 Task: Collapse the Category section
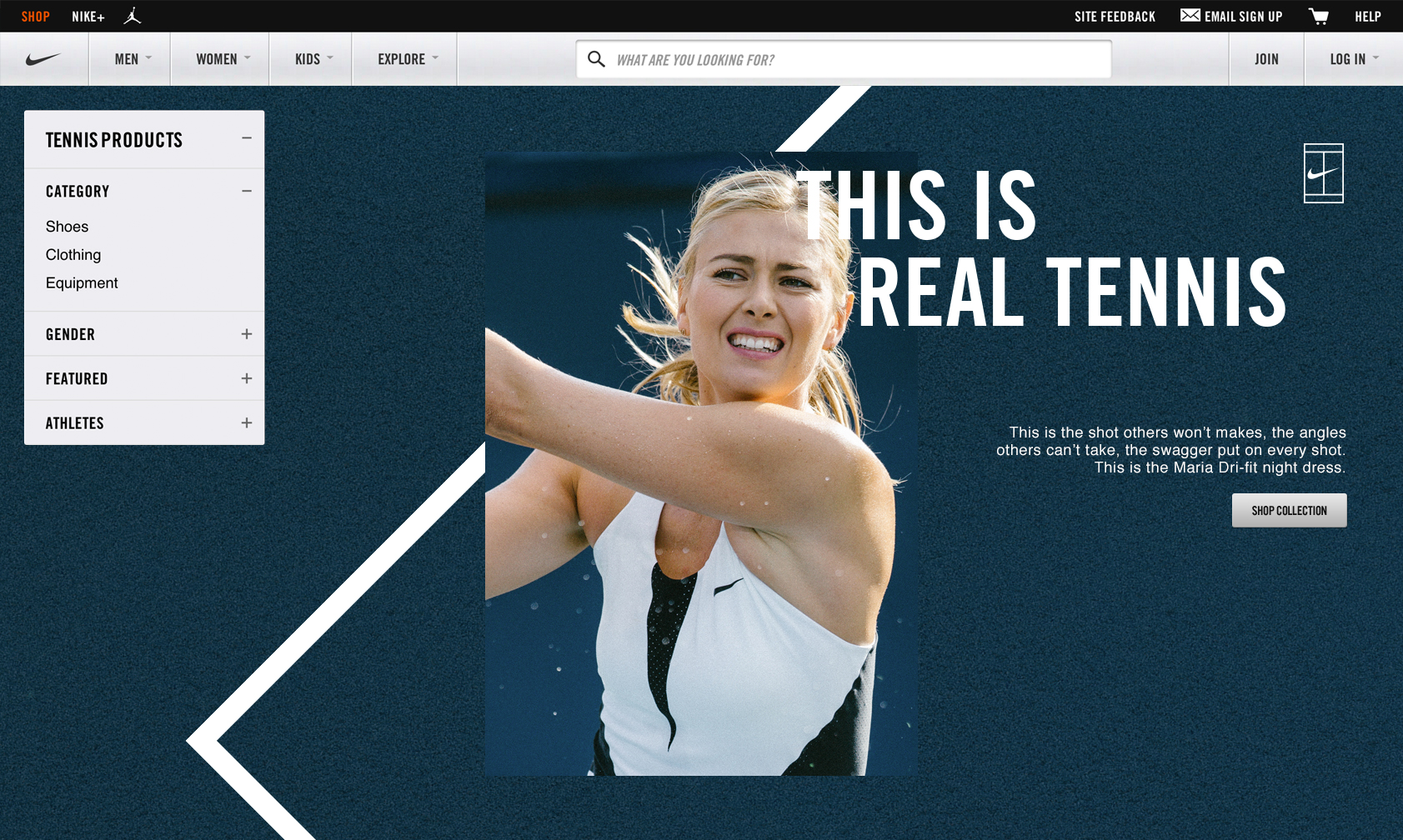point(247,191)
